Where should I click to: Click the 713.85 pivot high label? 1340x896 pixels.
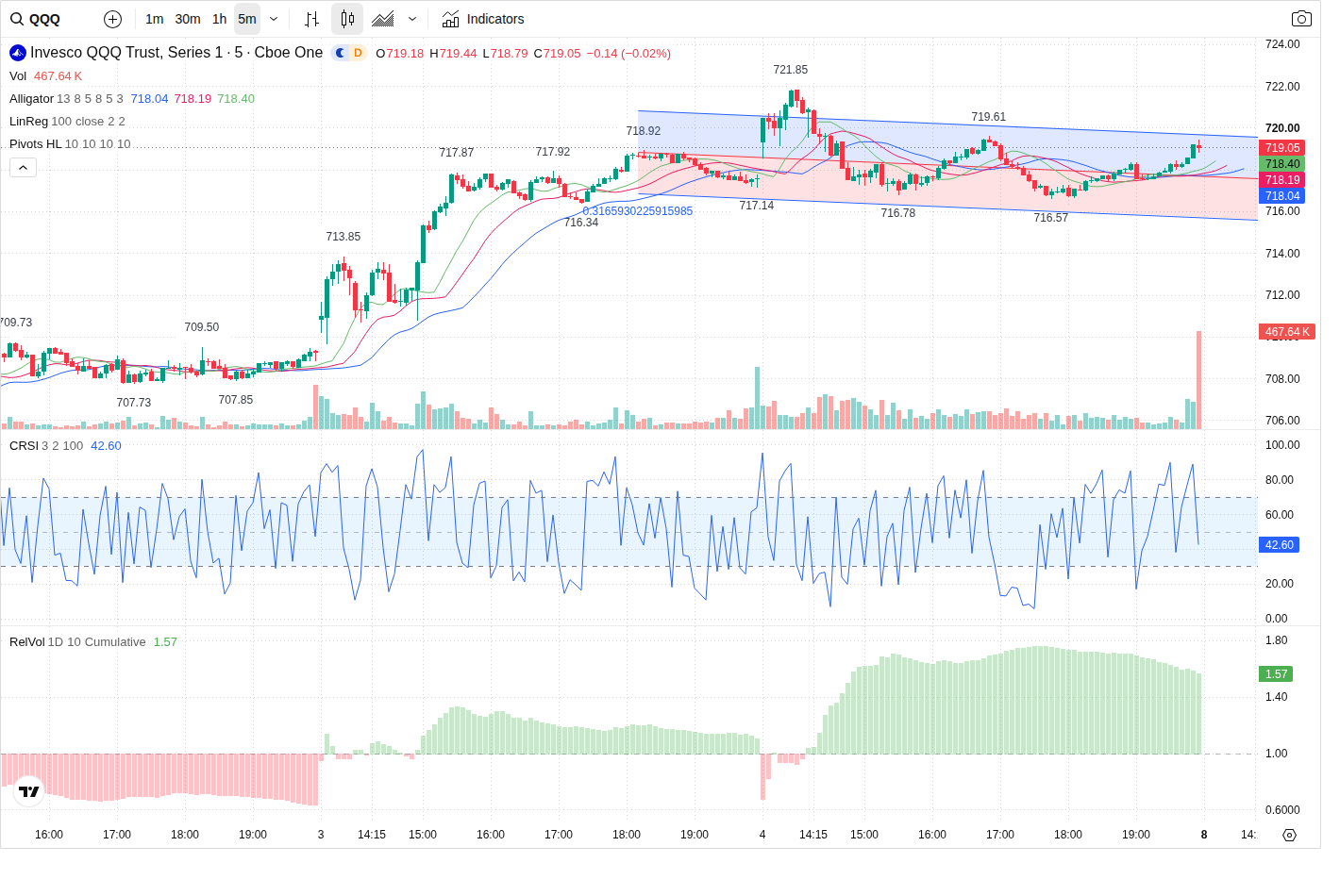coord(343,237)
